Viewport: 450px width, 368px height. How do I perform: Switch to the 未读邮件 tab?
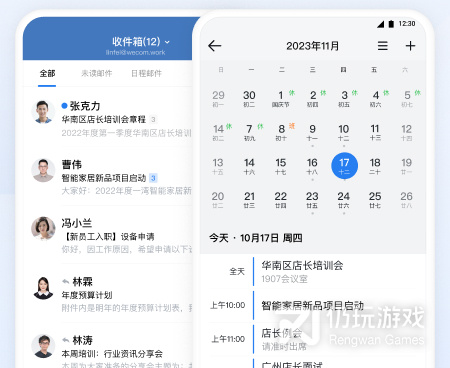click(x=97, y=73)
